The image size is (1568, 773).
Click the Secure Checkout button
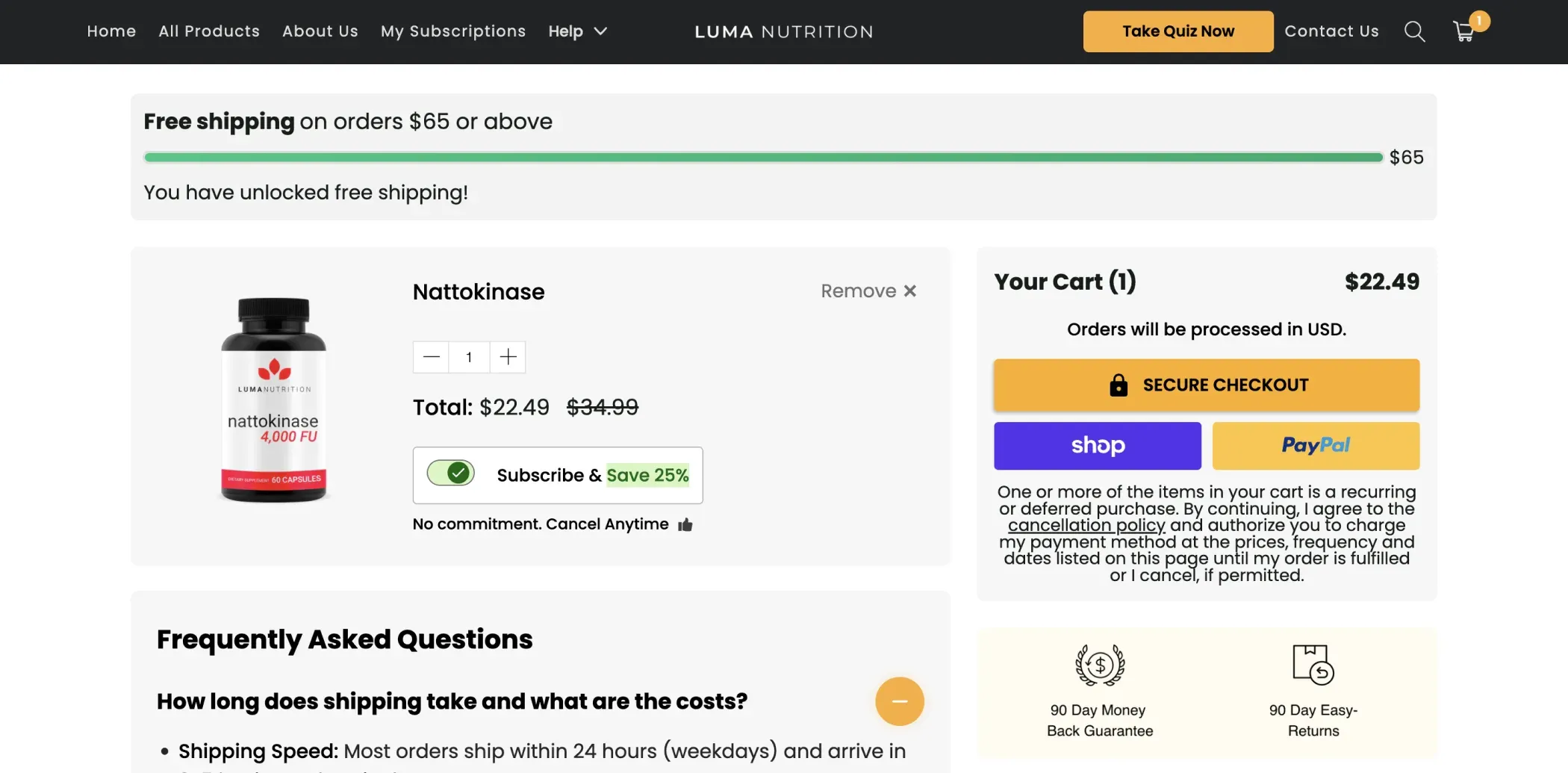(x=1206, y=385)
